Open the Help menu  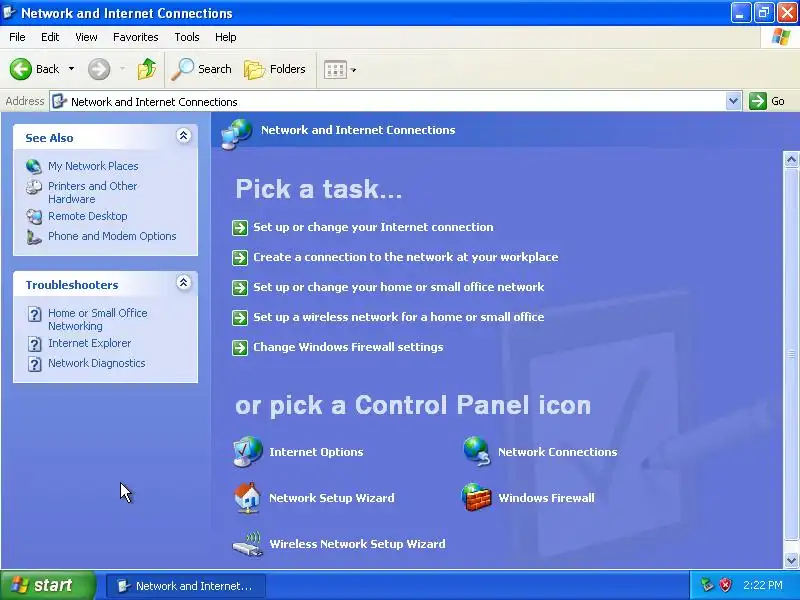click(x=226, y=37)
